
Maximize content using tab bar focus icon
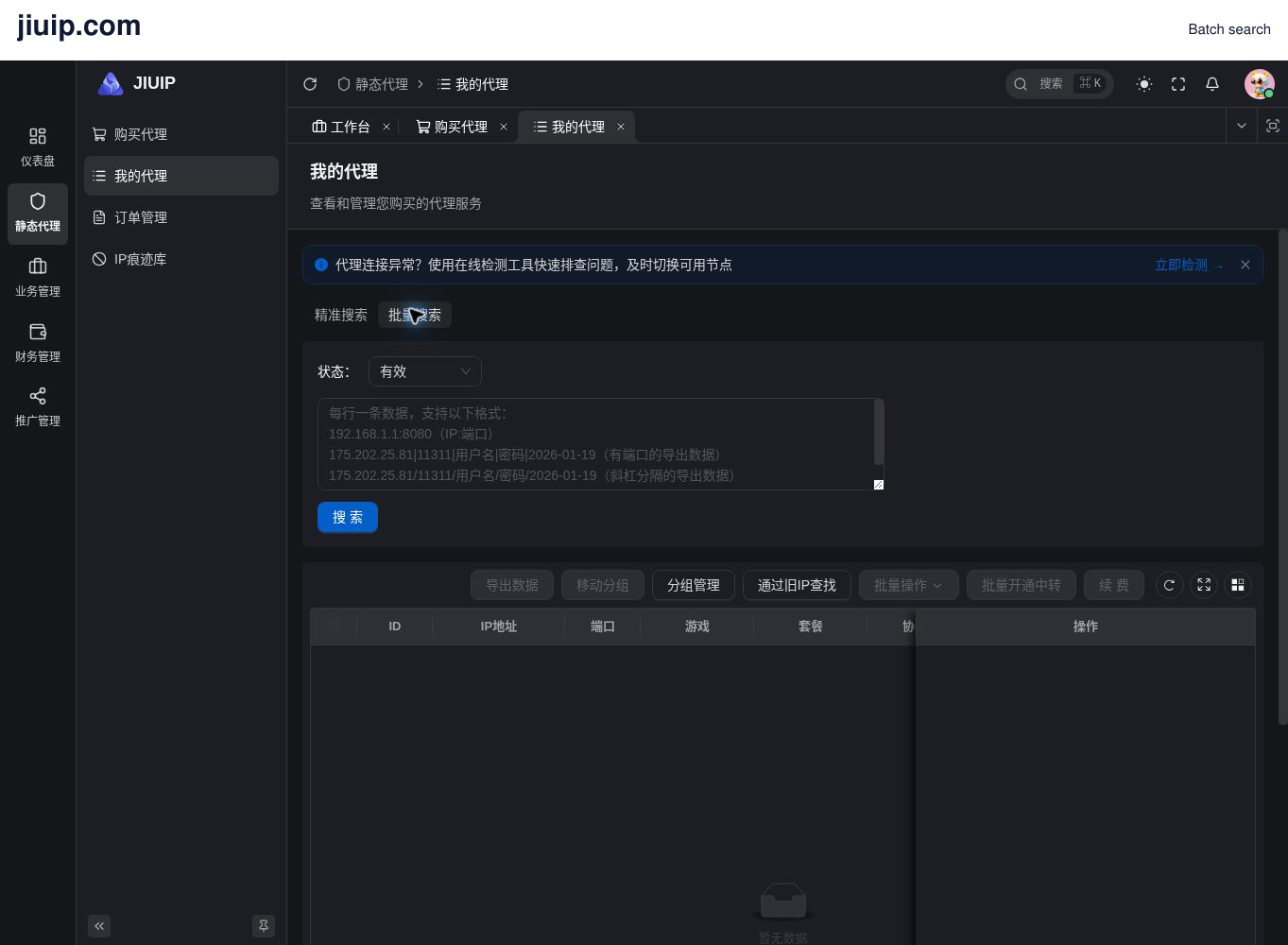(1273, 126)
